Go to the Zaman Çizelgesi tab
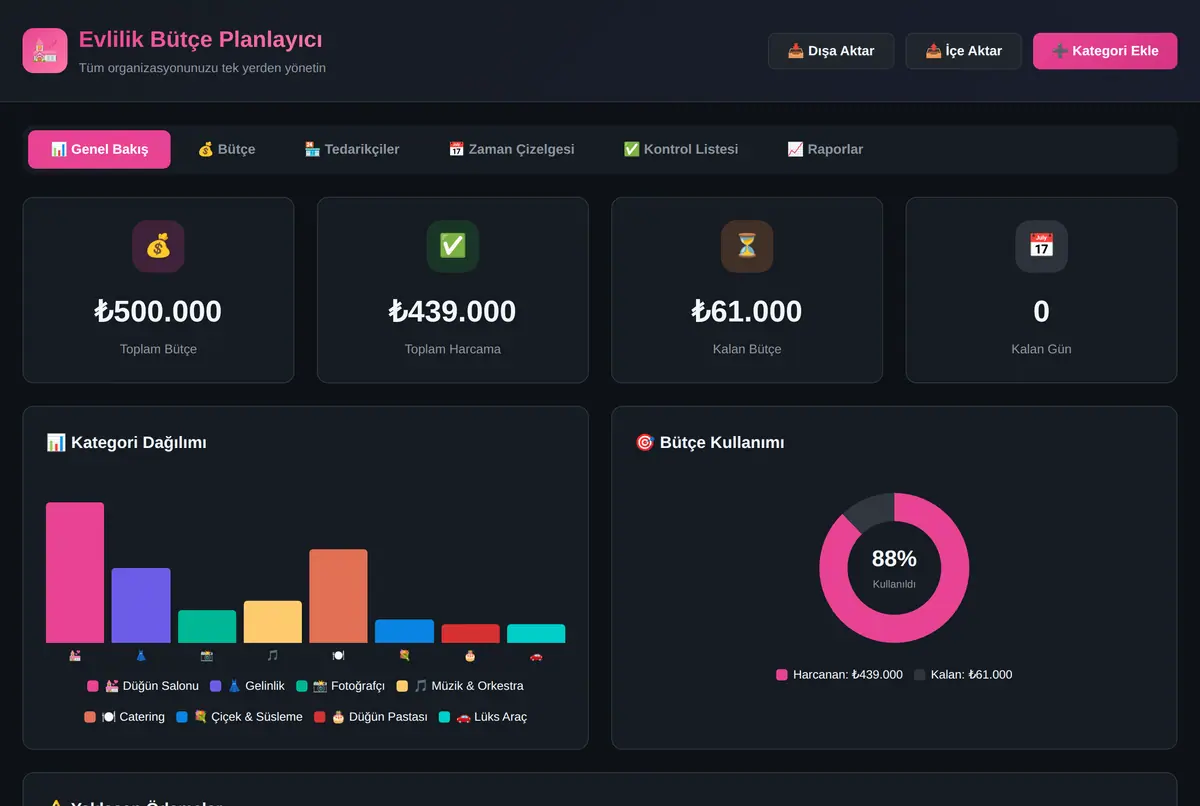 tap(511, 149)
